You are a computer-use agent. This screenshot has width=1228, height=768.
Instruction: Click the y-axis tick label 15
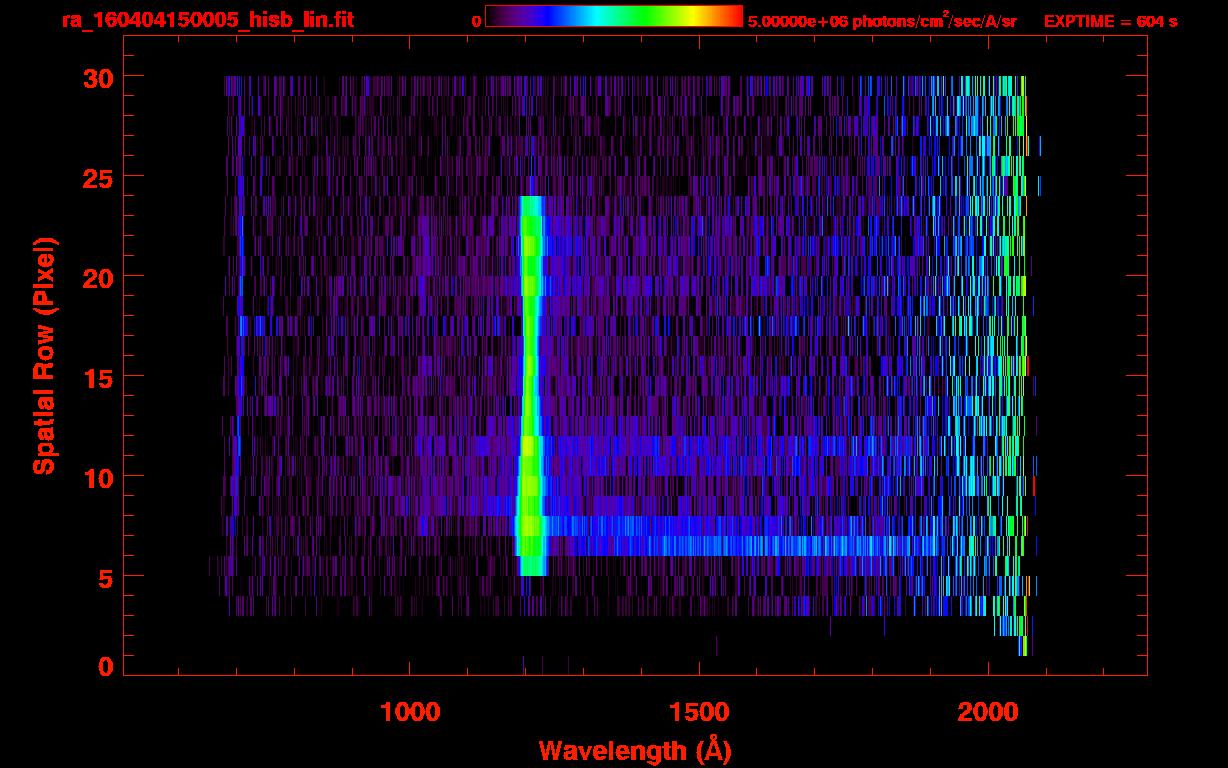click(x=96, y=377)
